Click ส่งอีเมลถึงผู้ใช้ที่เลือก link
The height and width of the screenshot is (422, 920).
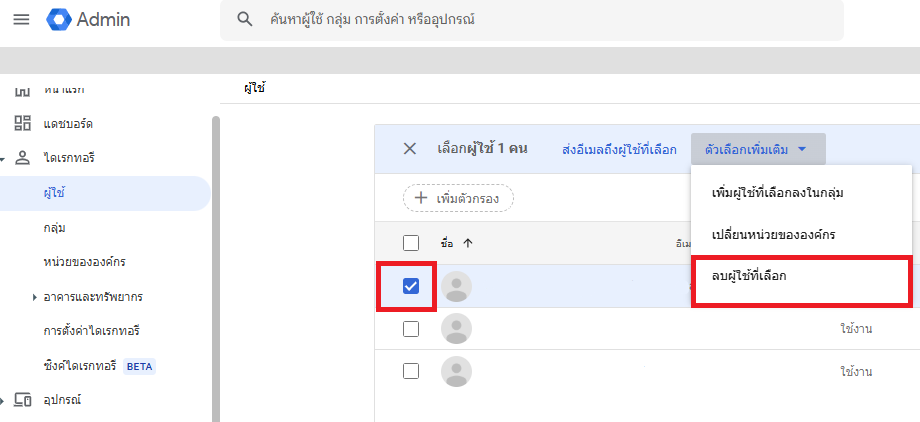click(x=620, y=149)
